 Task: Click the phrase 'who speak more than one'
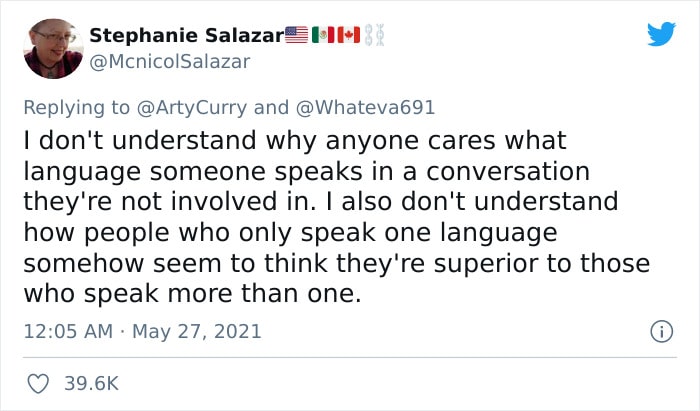tap(191, 294)
